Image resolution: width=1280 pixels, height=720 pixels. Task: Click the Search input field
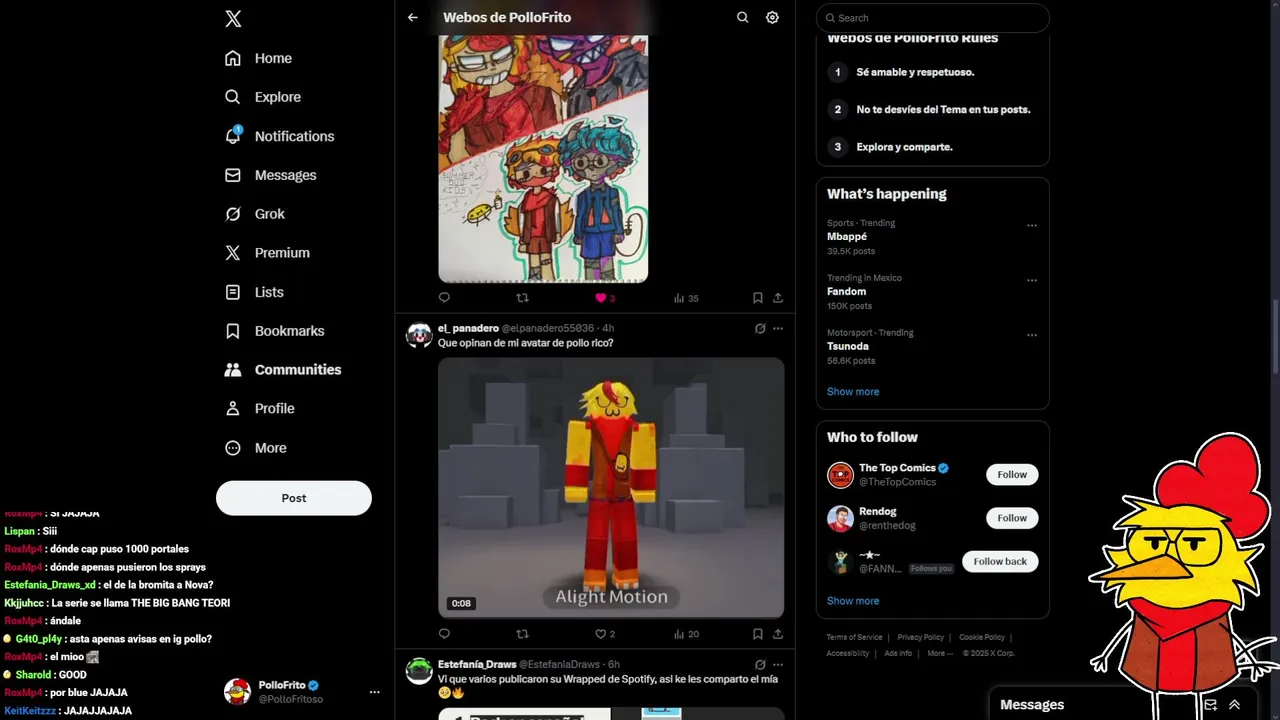tap(933, 18)
